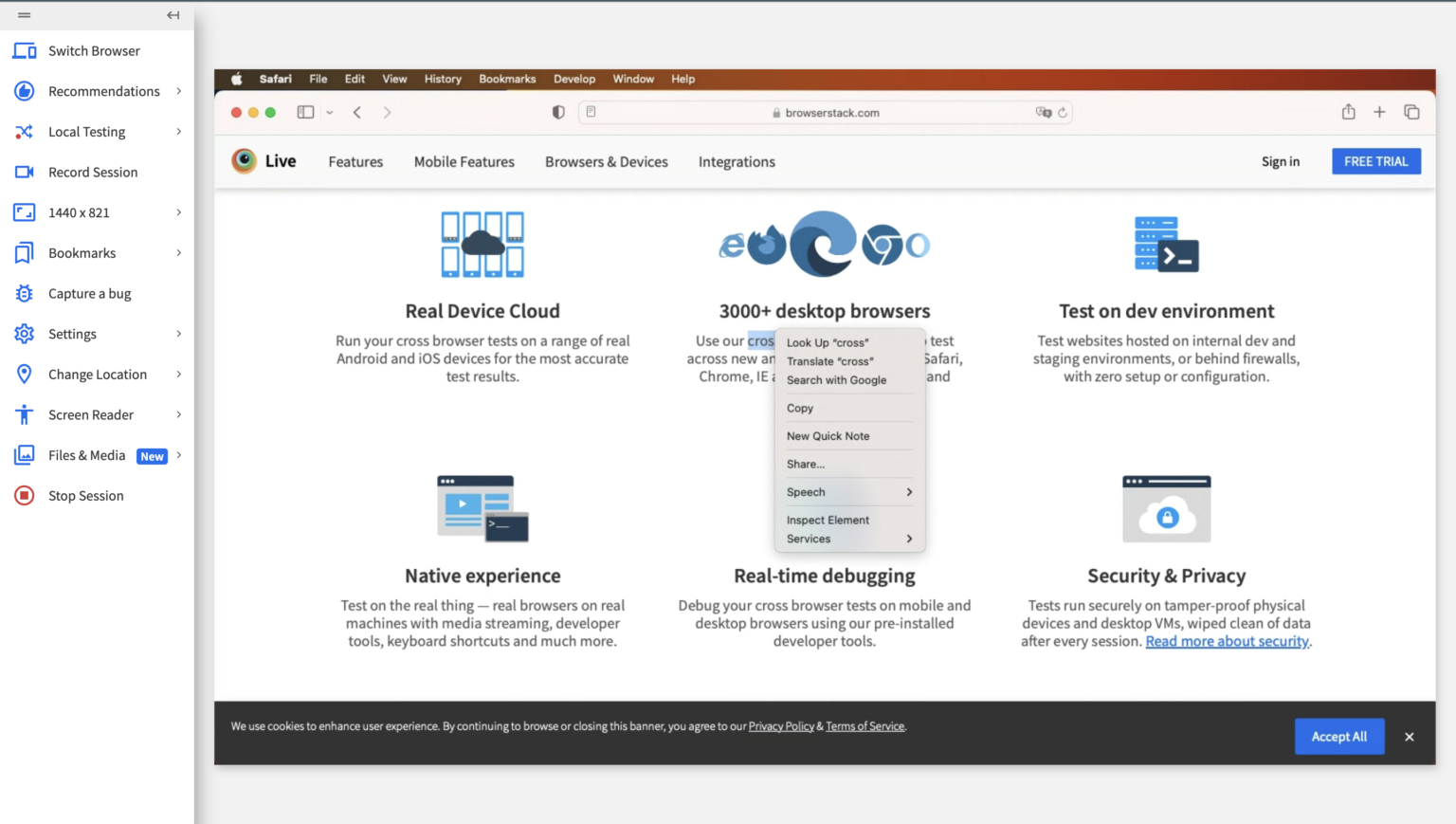
Task: Expand the Recommendations chevron
Action: pos(178,91)
